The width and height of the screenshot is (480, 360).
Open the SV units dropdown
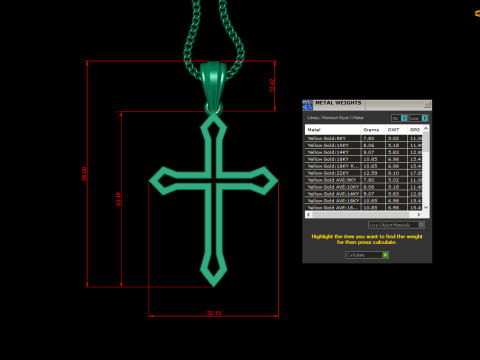pos(399,118)
